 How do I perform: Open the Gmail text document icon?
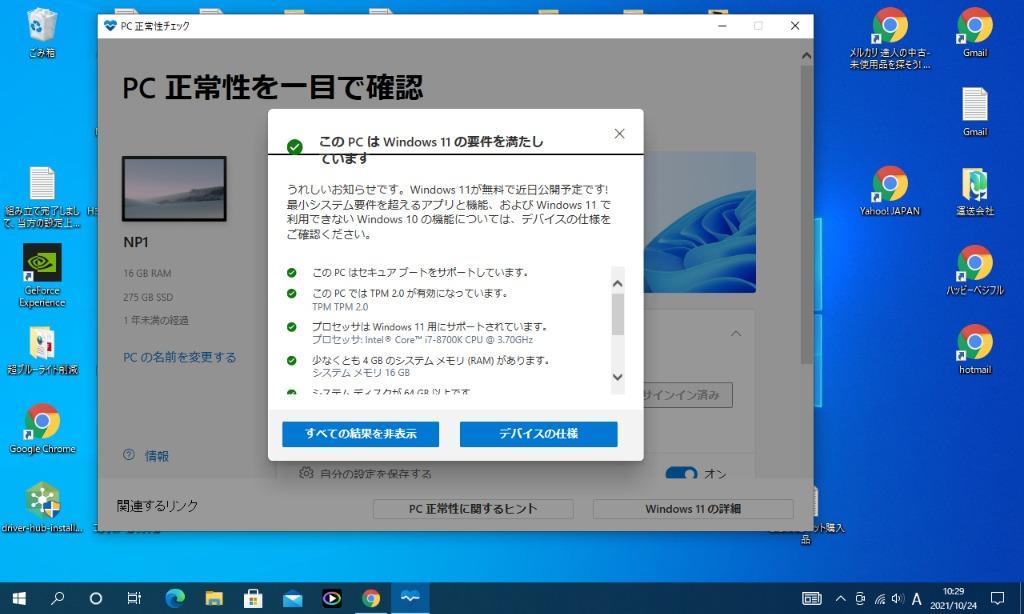tap(974, 112)
